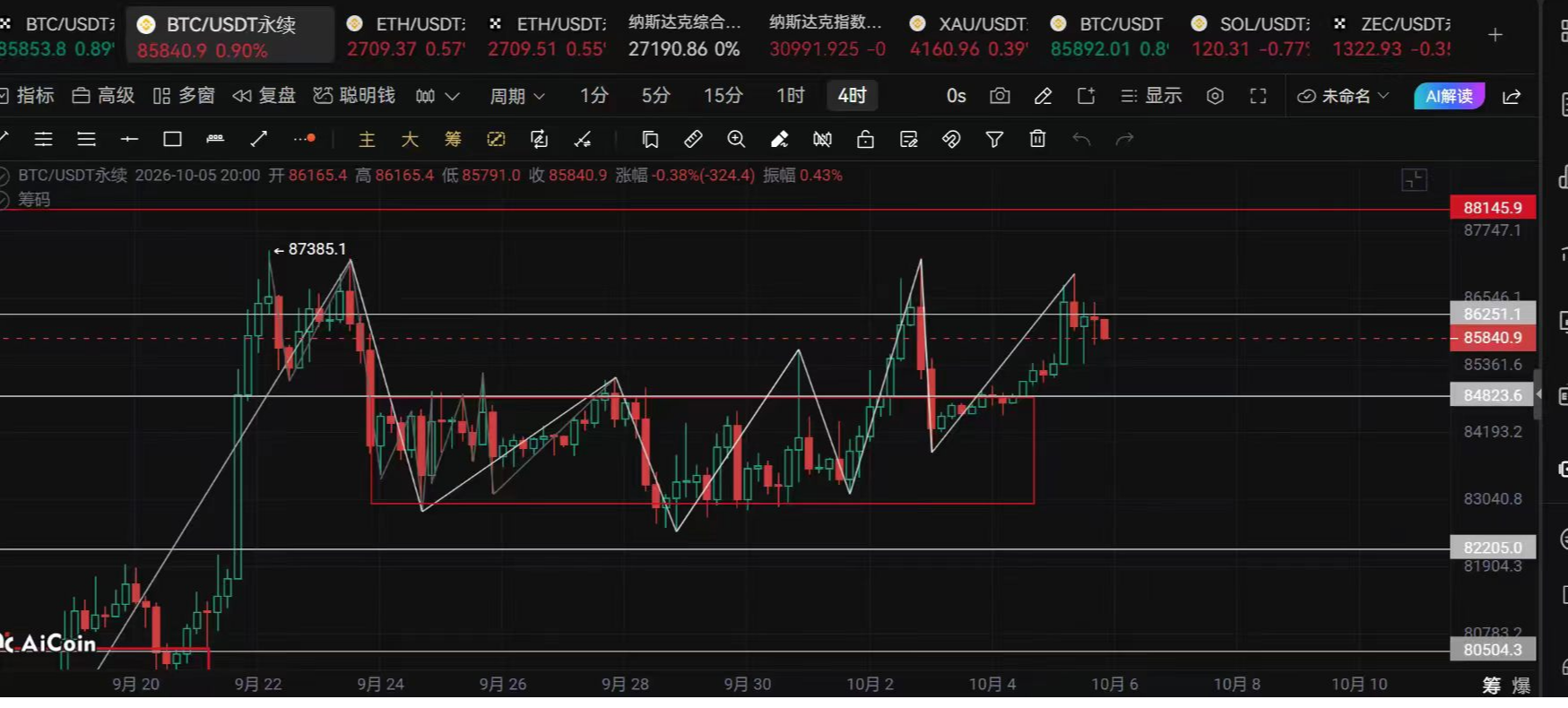Select the horizontal line drawing tool
This screenshot has width=1568, height=708.
(x=129, y=139)
